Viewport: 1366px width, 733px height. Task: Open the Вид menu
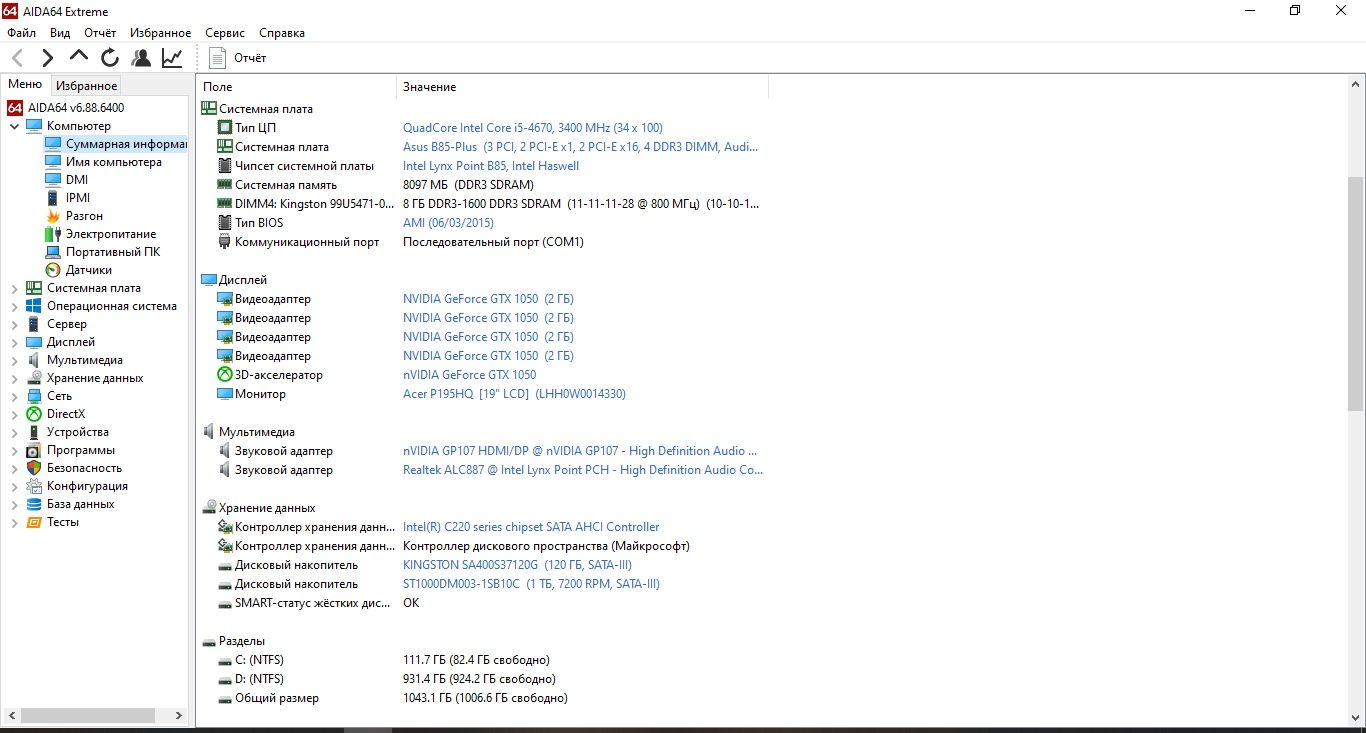[x=60, y=33]
